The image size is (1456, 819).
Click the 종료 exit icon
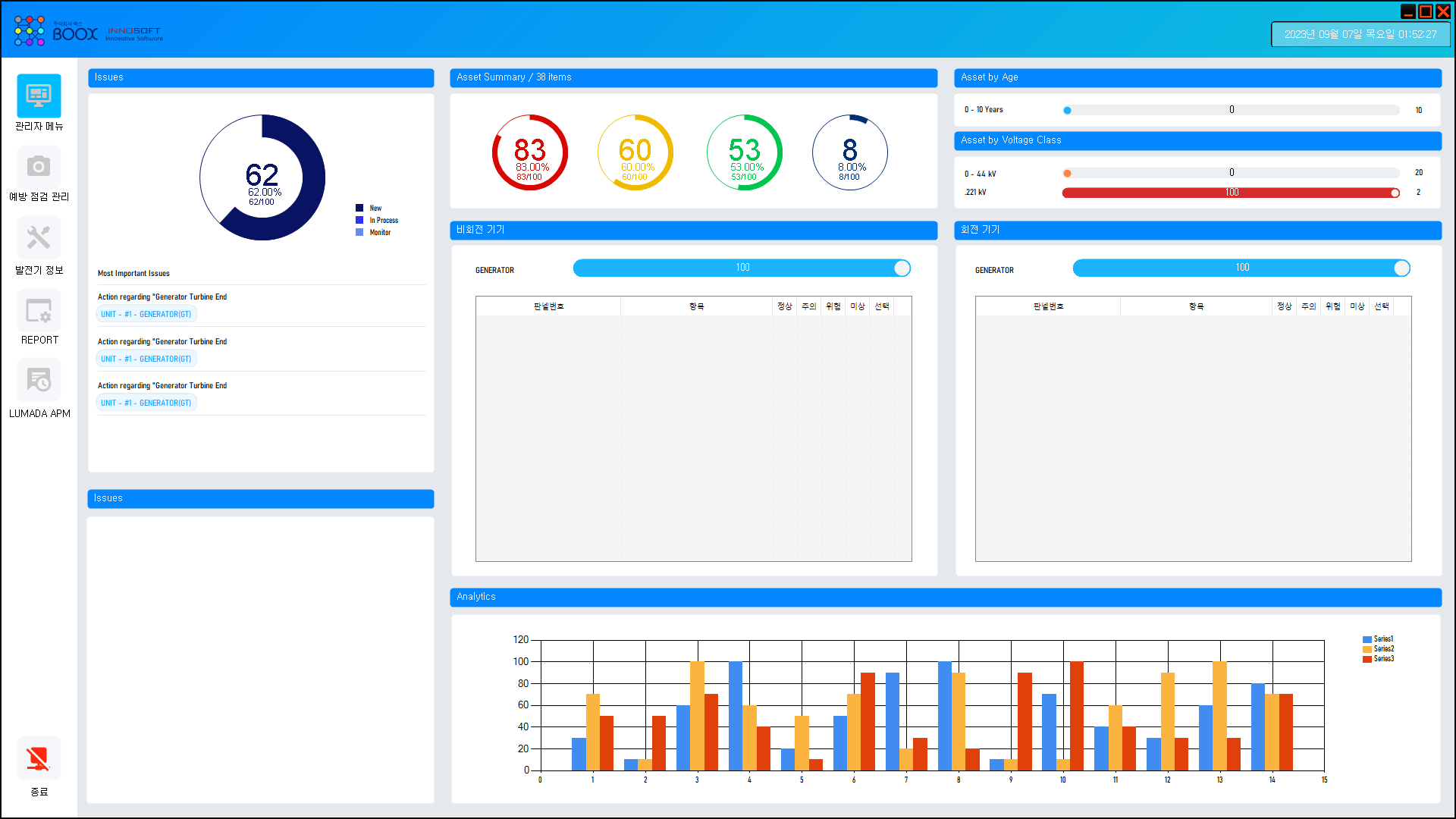(x=39, y=758)
